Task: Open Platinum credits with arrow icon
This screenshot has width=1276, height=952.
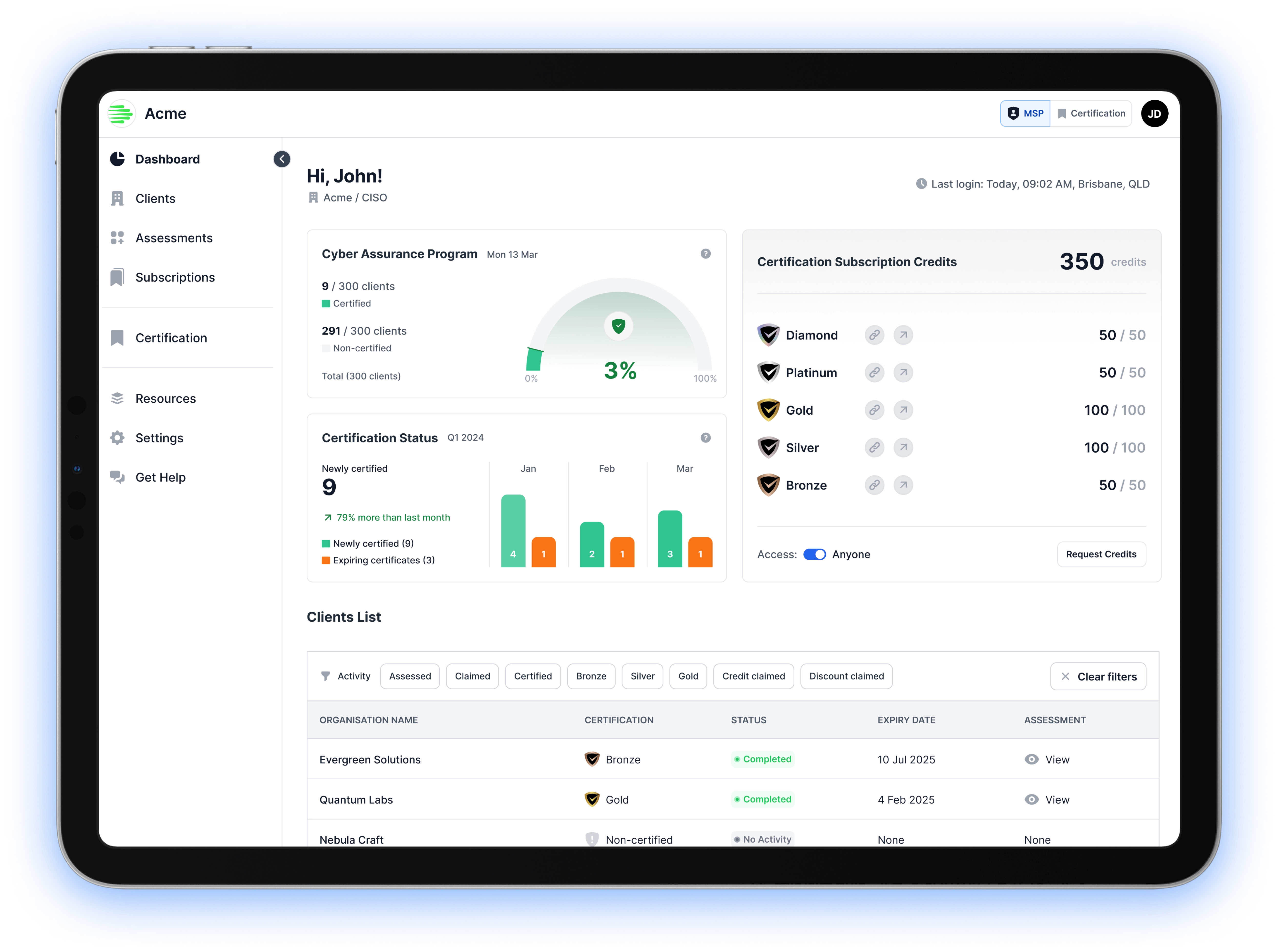Action: click(x=903, y=373)
